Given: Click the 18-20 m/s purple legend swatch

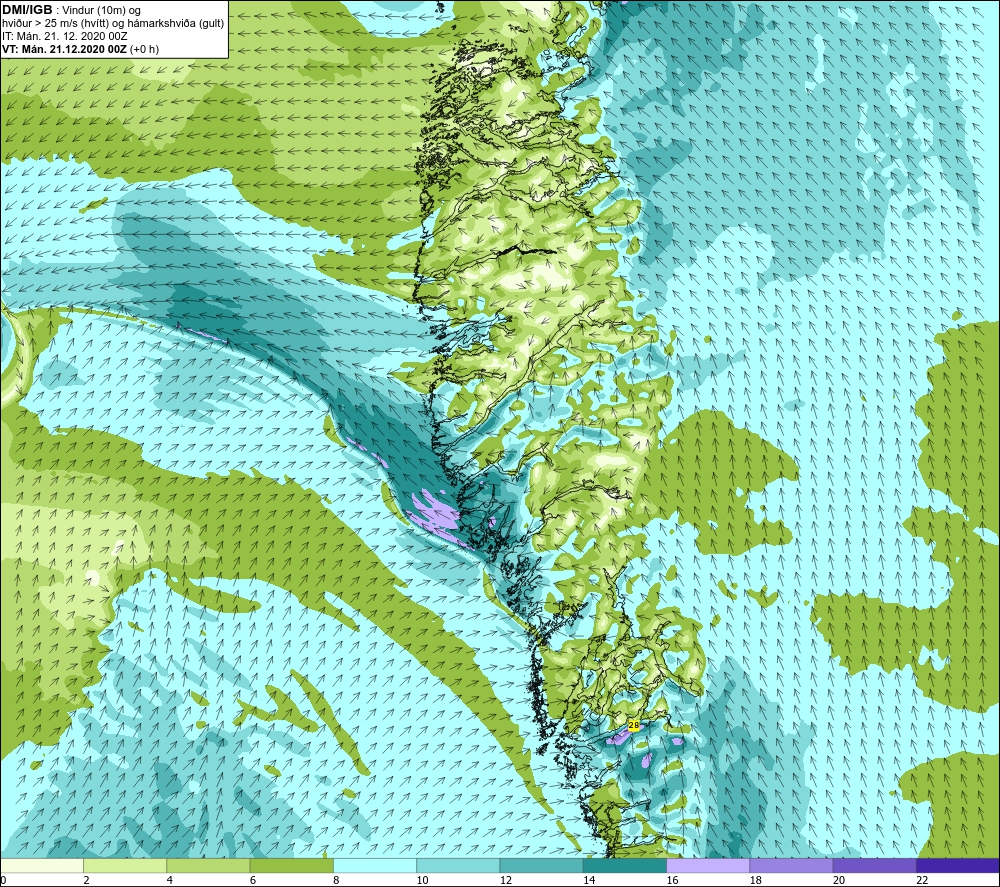Looking at the screenshot, I should [791, 866].
